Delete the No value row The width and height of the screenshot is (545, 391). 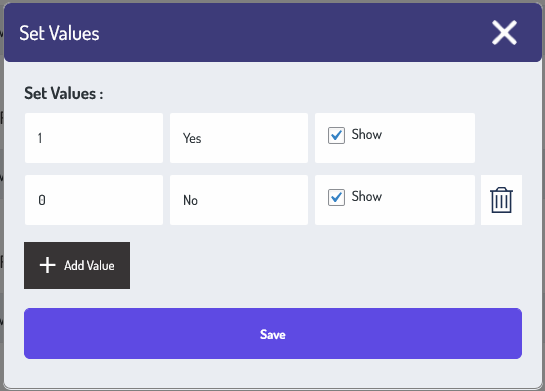click(501, 200)
